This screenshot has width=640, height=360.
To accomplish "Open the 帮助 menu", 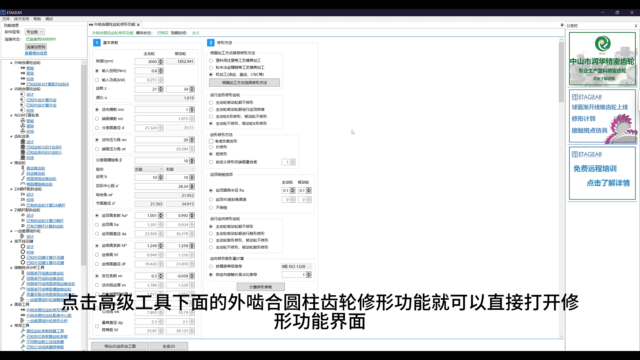I will [37, 19].
